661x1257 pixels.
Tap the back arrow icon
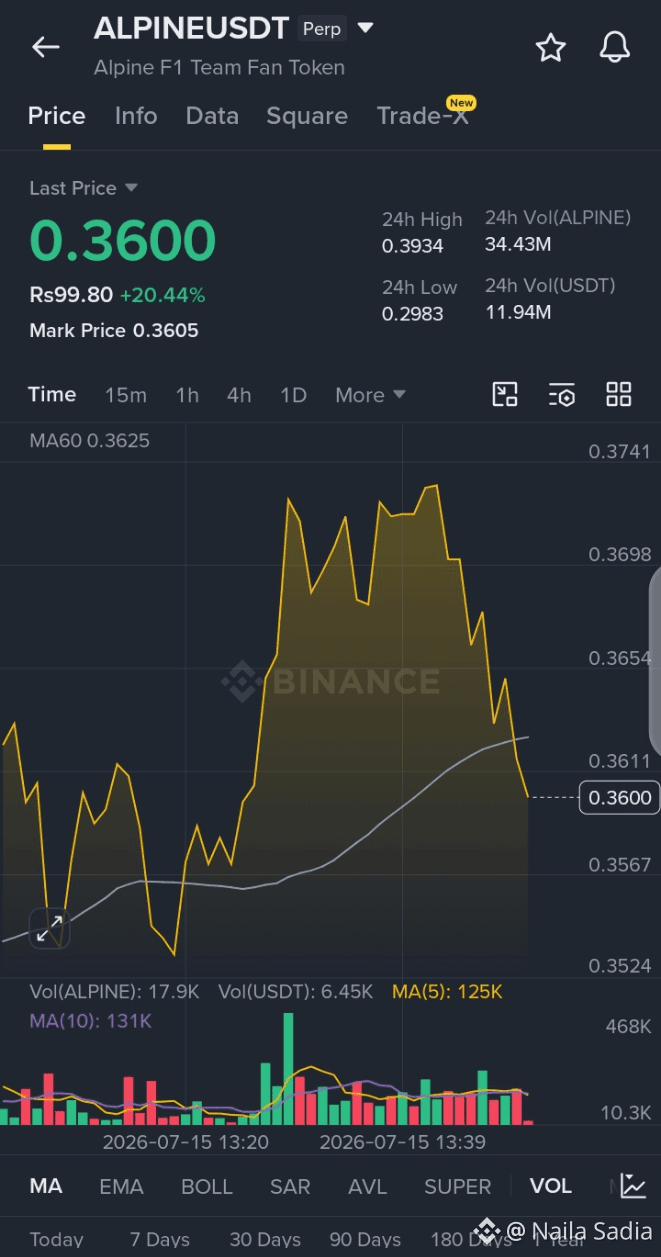(x=46, y=46)
